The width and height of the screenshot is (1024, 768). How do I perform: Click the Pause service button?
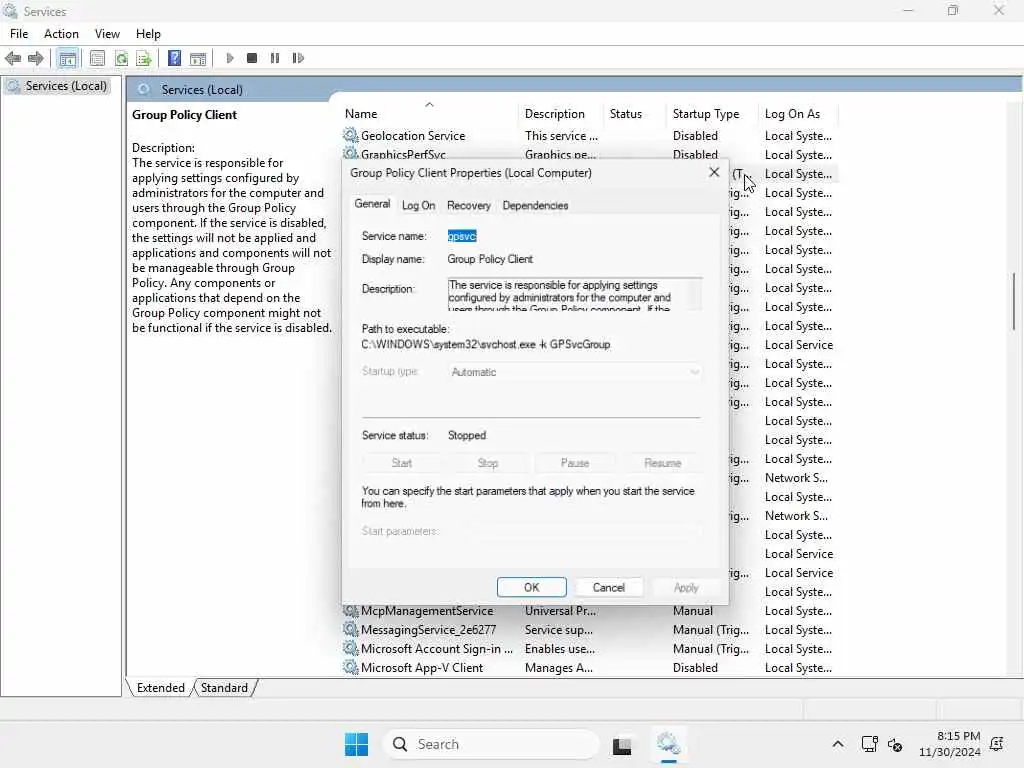pos(575,463)
